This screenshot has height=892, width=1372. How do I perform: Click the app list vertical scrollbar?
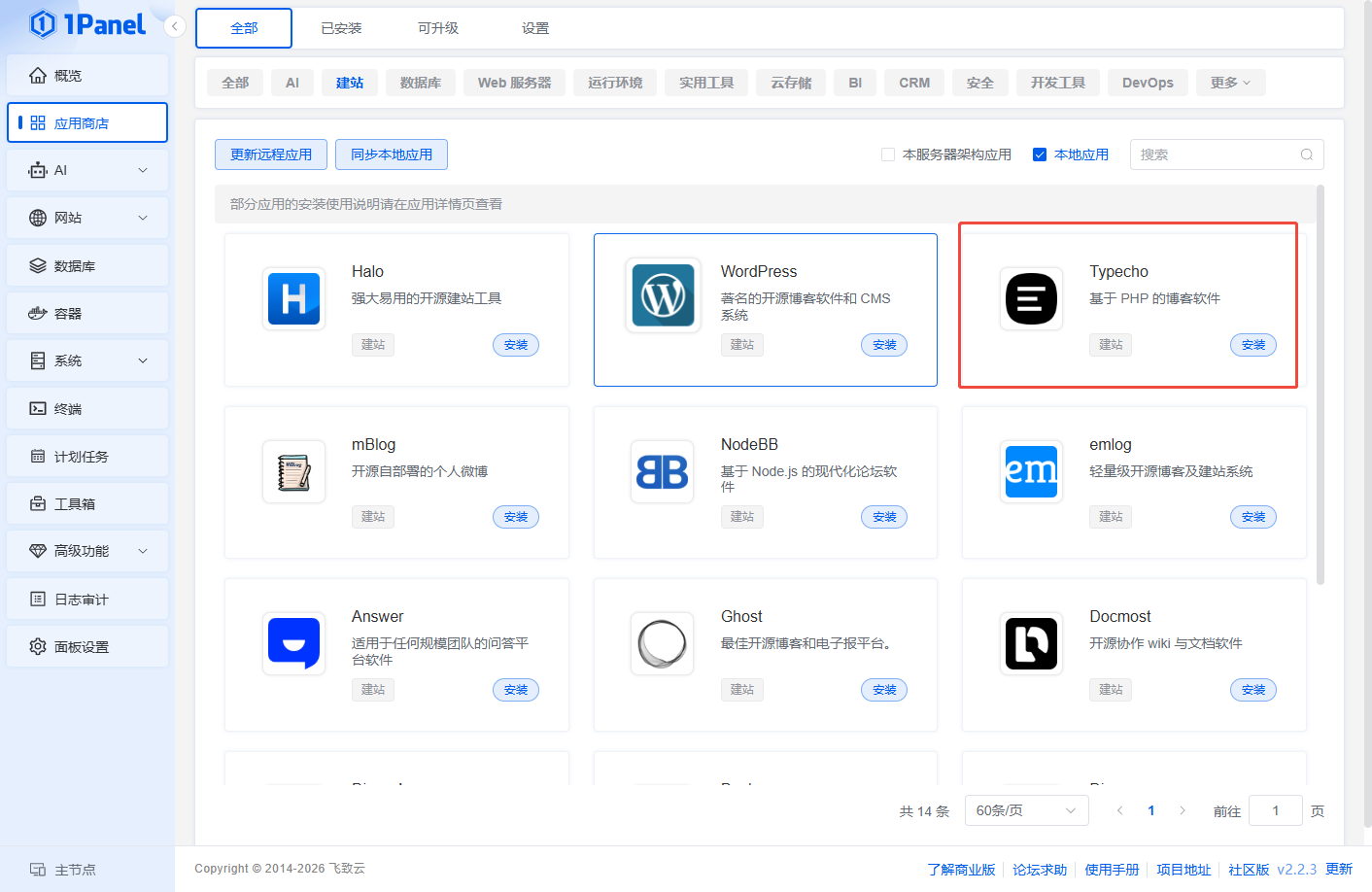1320,385
